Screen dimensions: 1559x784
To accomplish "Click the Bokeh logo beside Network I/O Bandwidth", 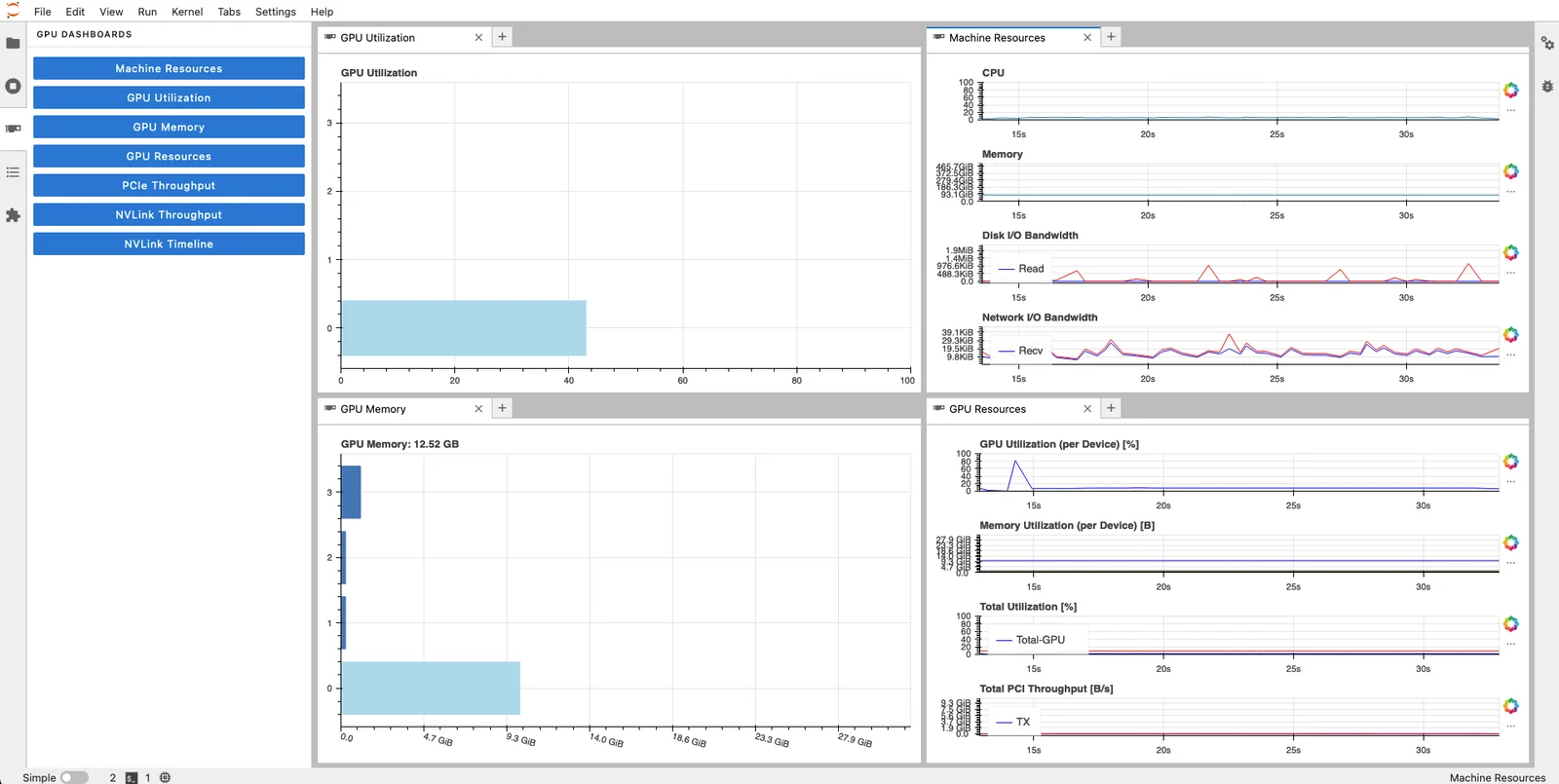I will [x=1510, y=335].
